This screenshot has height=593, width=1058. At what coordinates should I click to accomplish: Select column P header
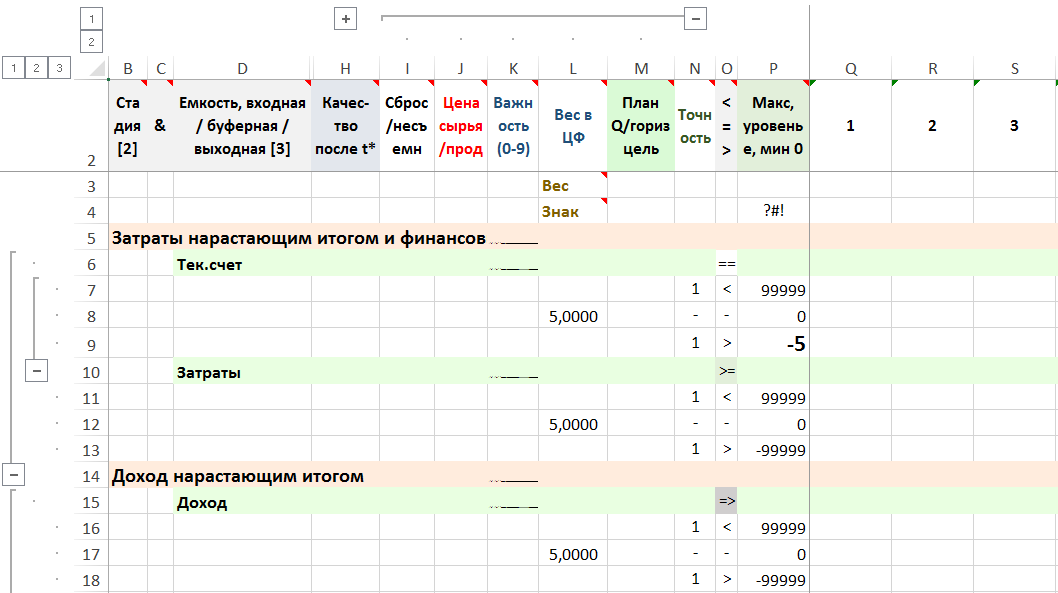coord(773,68)
